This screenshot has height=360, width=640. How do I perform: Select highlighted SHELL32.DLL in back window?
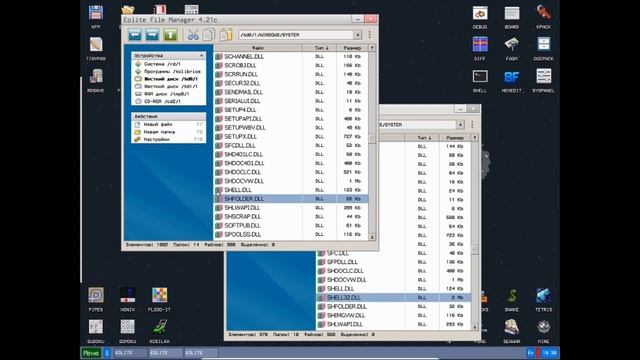[393, 298]
